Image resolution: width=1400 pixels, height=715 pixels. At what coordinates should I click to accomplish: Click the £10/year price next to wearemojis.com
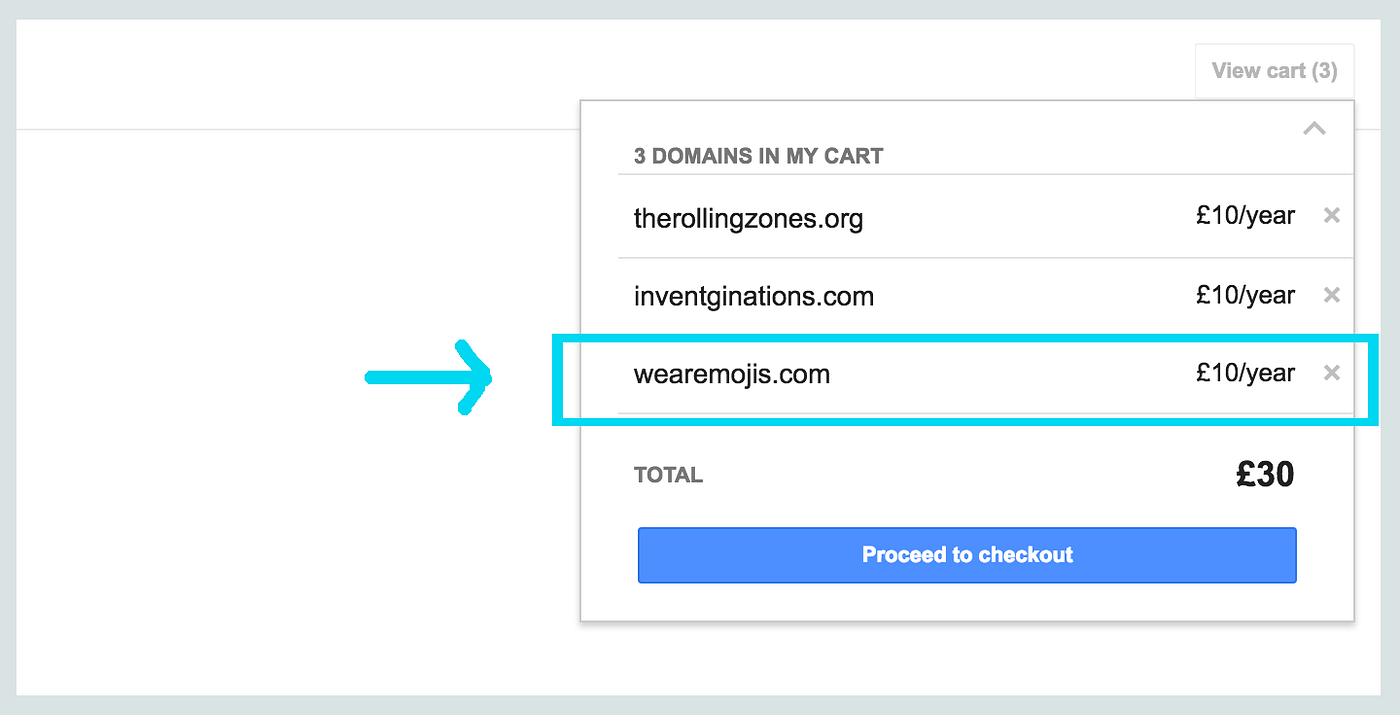coord(1245,372)
